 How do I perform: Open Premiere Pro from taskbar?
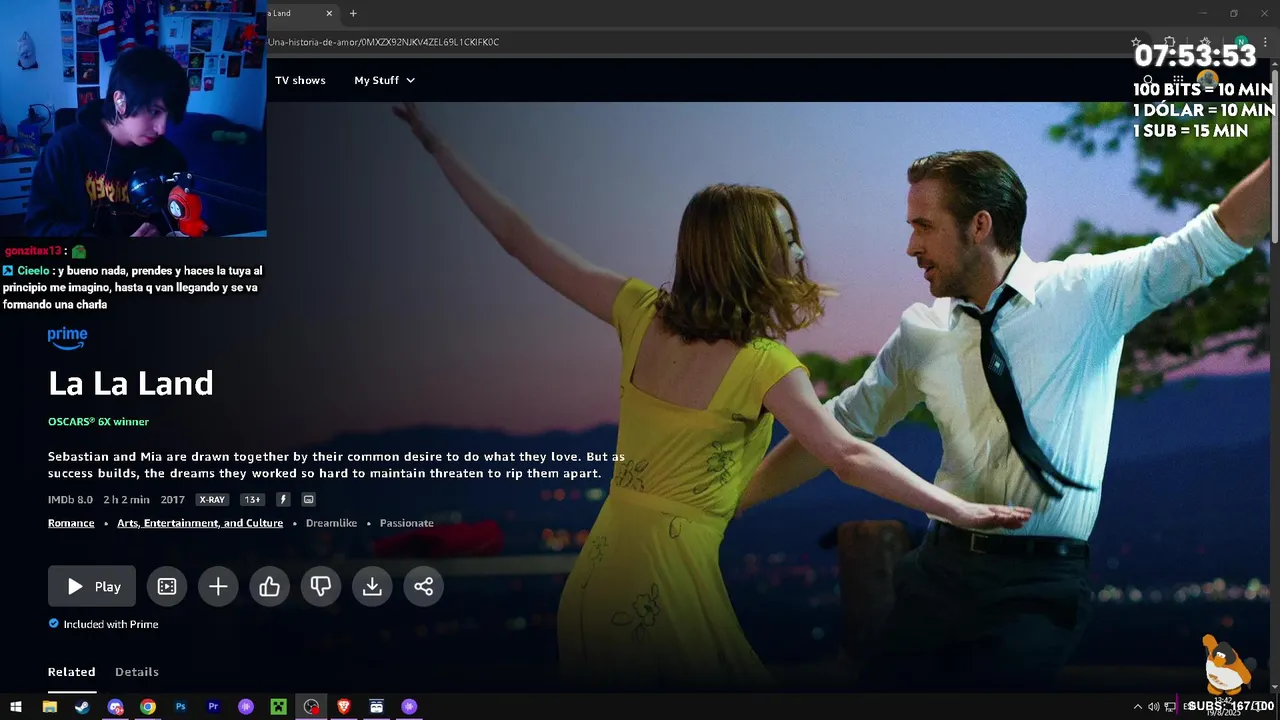click(x=213, y=707)
